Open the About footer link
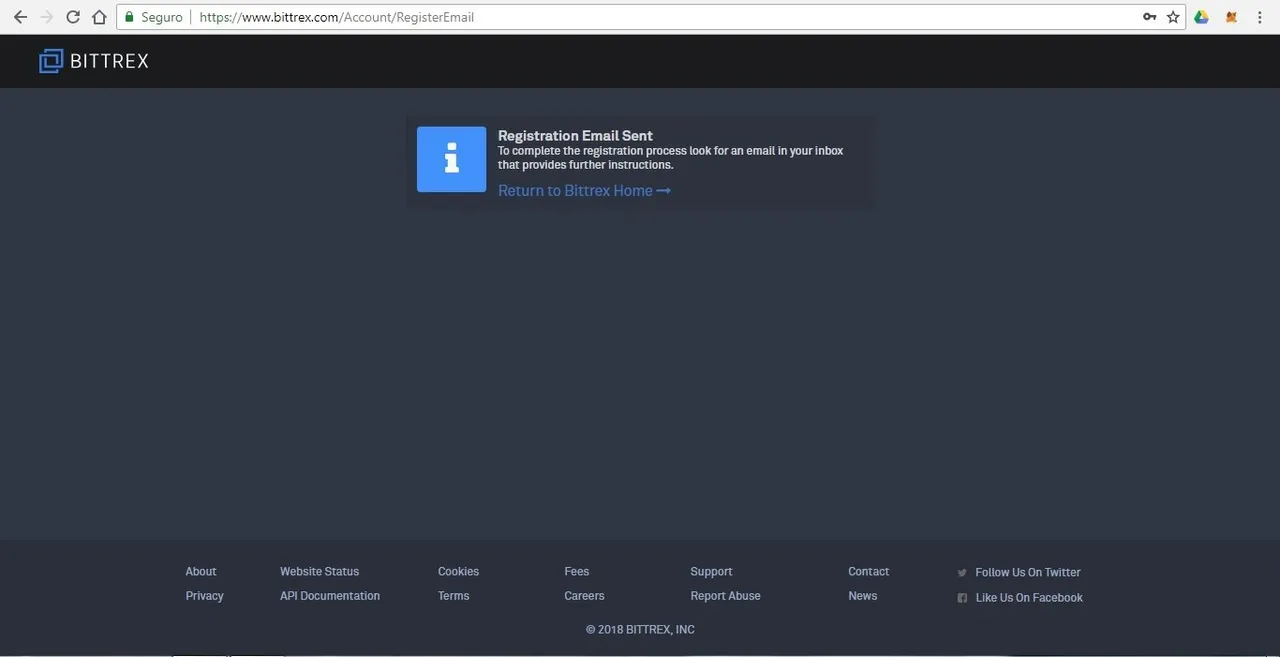This screenshot has height=657, width=1280. [201, 572]
